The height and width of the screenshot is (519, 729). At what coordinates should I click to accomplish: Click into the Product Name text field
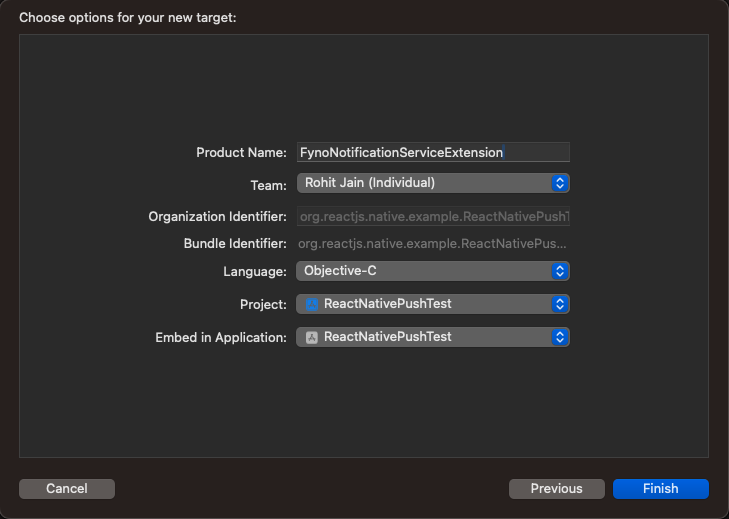(433, 152)
